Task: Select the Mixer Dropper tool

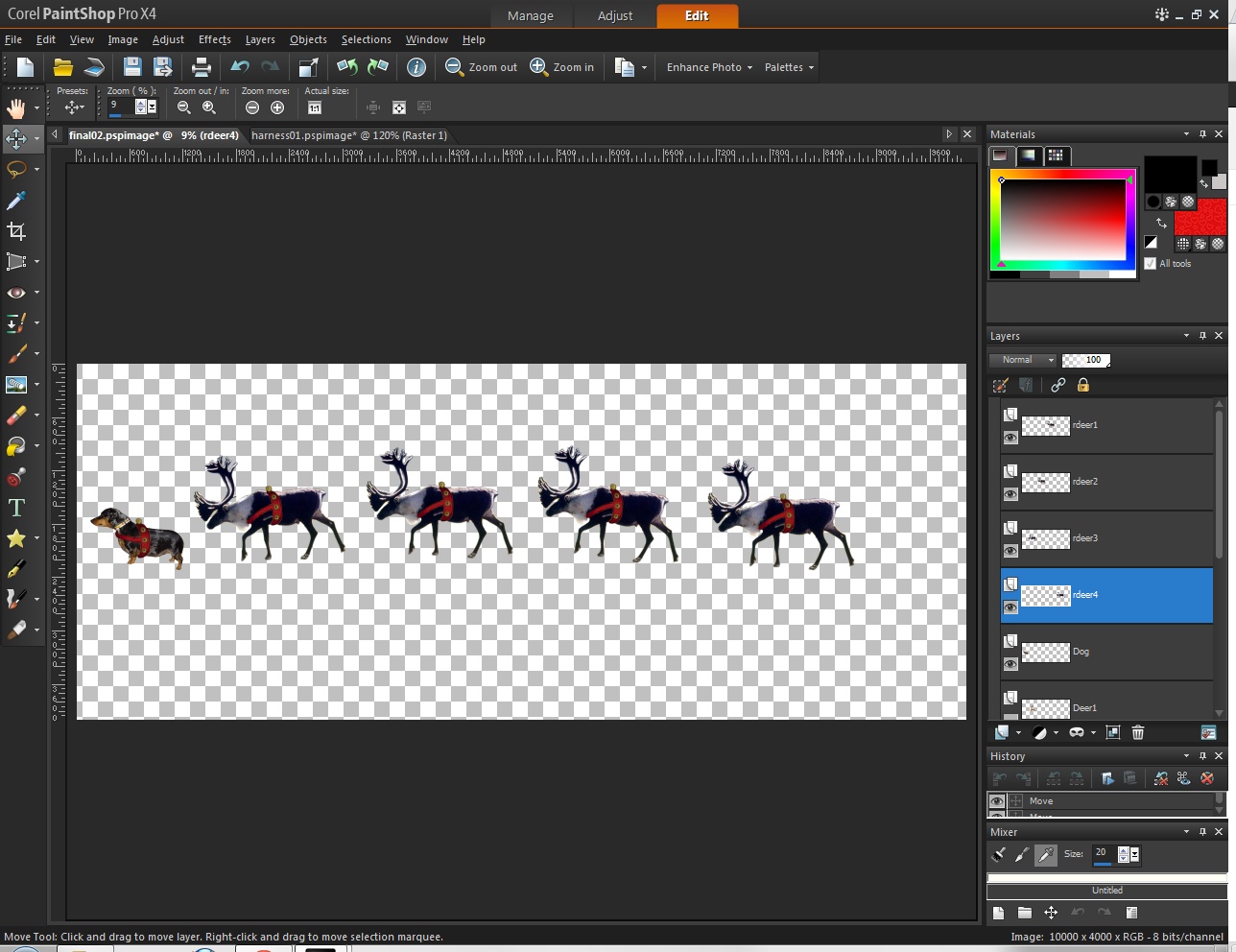Action: 1046,854
